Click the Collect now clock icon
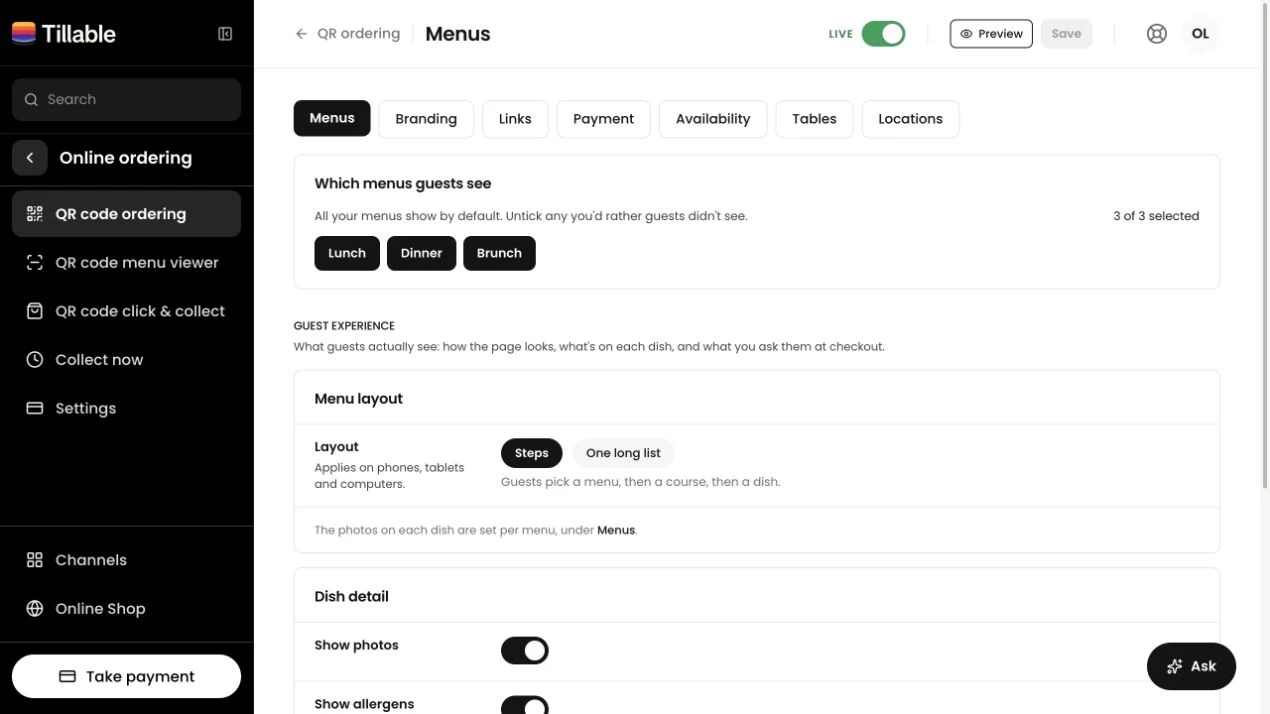1270x714 pixels. 35,360
